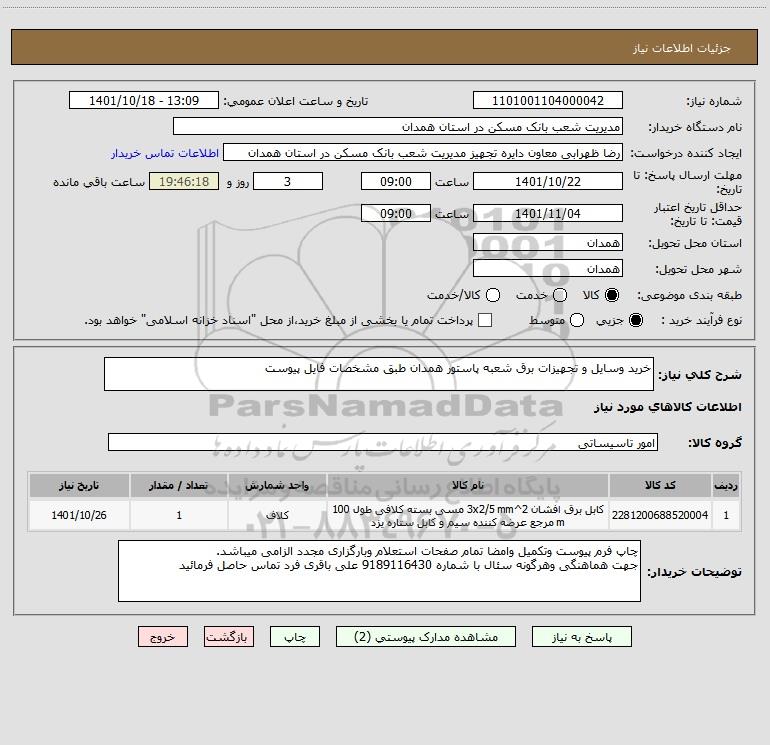This screenshot has width=770, height=745.
Task: Click the گروه کالا field امور تاسیساتی
Action: [383, 442]
